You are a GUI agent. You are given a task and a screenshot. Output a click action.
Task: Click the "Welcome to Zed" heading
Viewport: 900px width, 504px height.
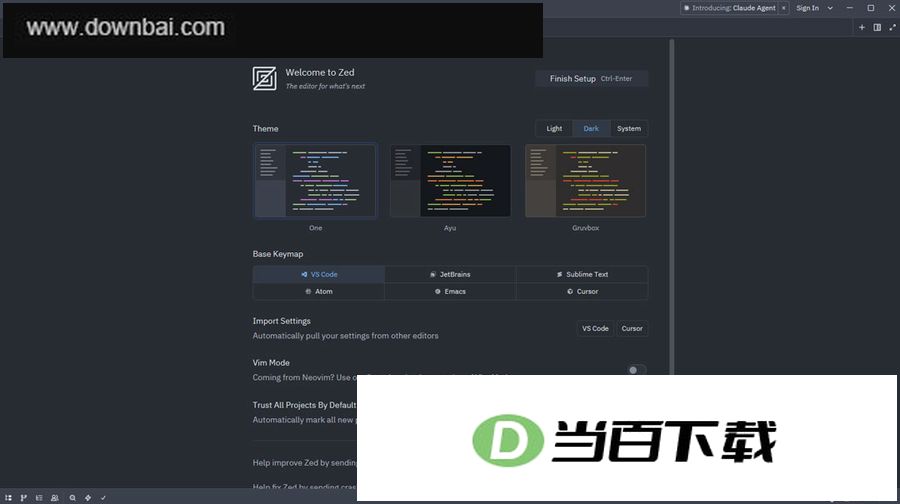[320, 72]
